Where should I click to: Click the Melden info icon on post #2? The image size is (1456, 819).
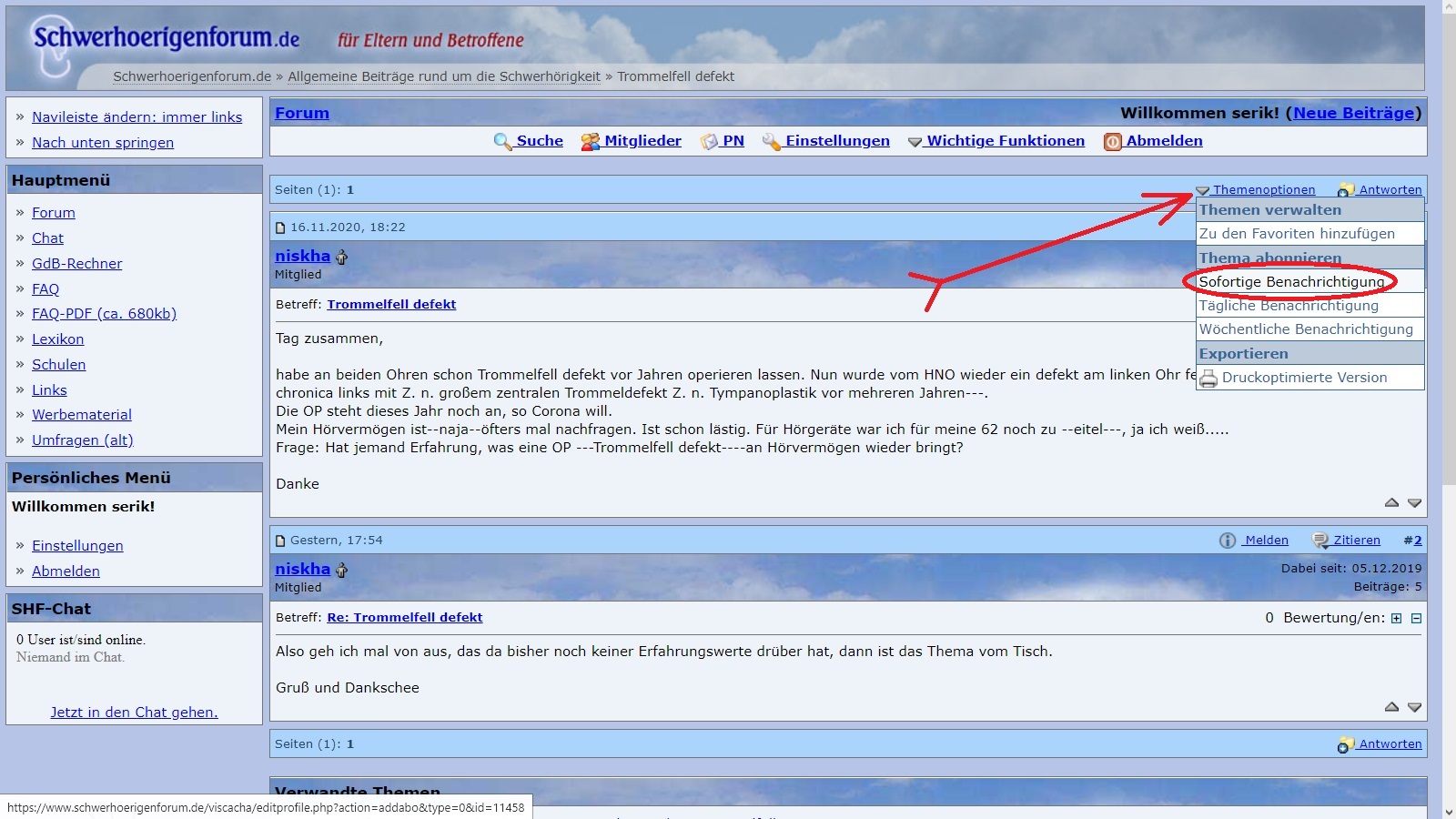pyautogui.click(x=1228, y=541)
